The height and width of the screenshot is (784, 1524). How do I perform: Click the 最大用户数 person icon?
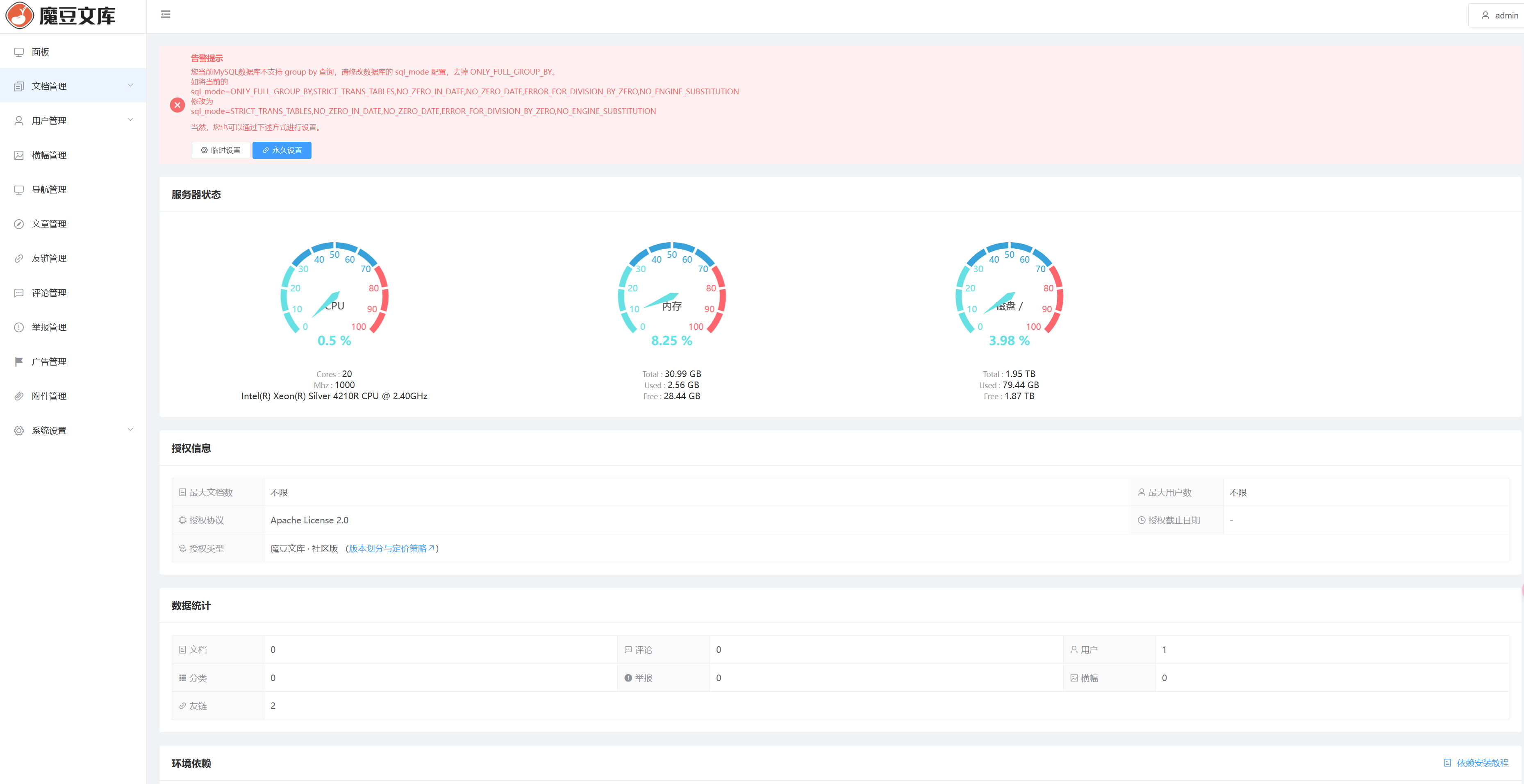click(x=1141, y=492)
